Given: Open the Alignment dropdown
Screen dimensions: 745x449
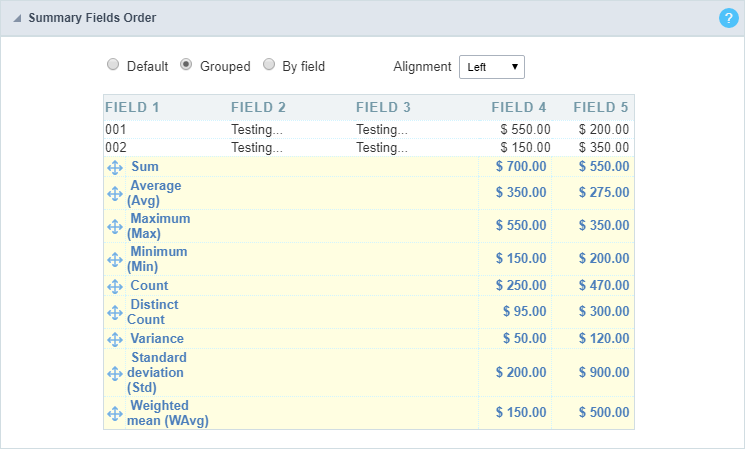Looking at the screenshot, I should pos(491,67).
